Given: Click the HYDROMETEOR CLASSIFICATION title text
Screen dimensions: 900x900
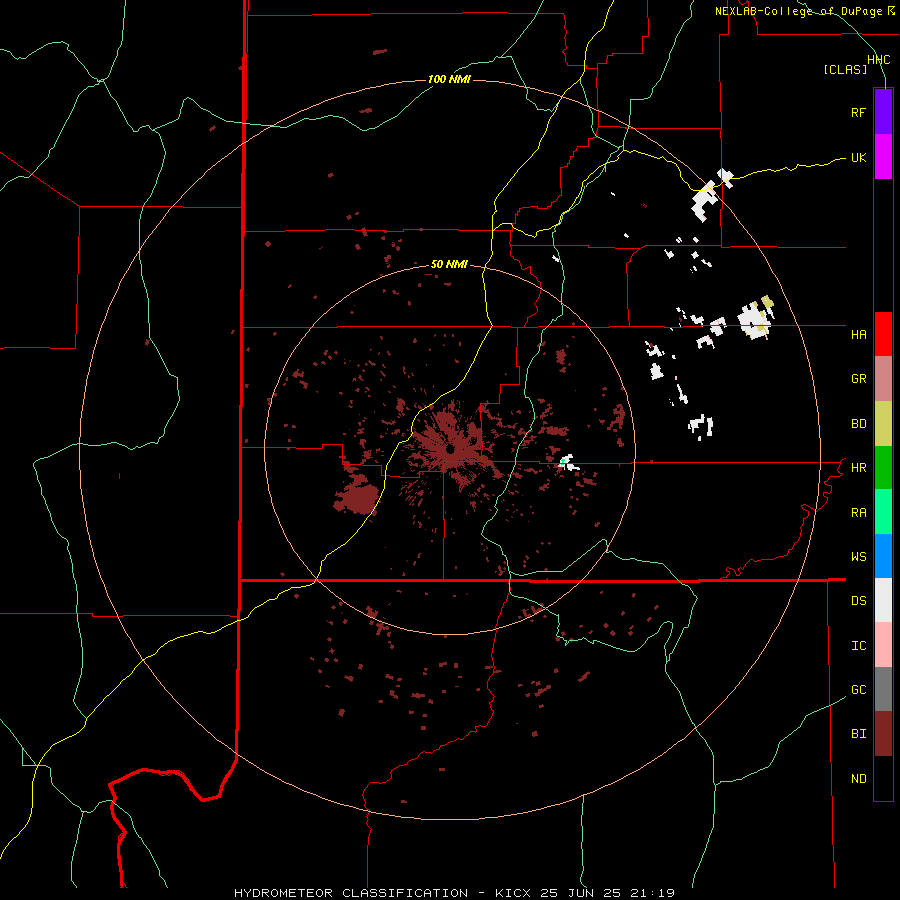Looking at the screenshot, I should (x=351, y=893).
